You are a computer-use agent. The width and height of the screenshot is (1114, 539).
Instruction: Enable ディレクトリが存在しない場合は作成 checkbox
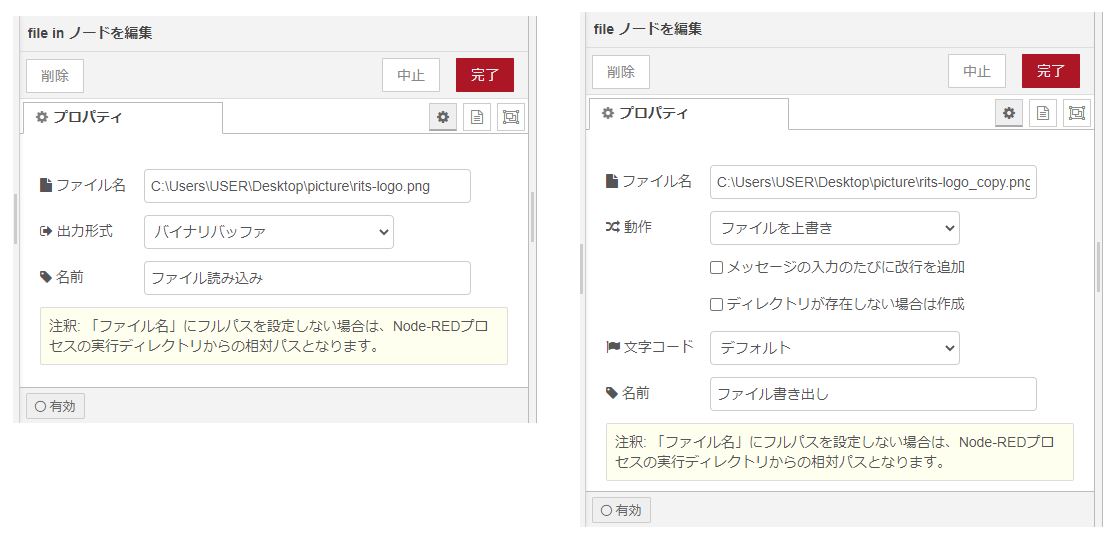(716, 304)
